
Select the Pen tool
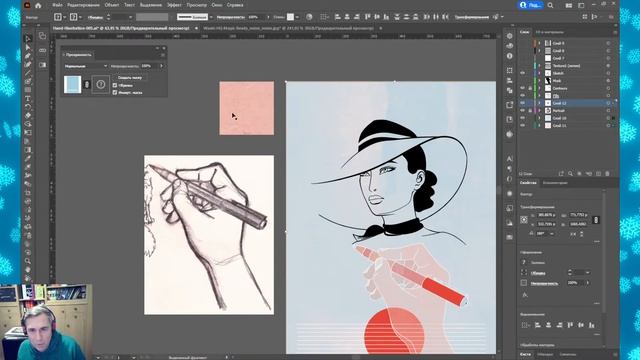coord(28,56)
